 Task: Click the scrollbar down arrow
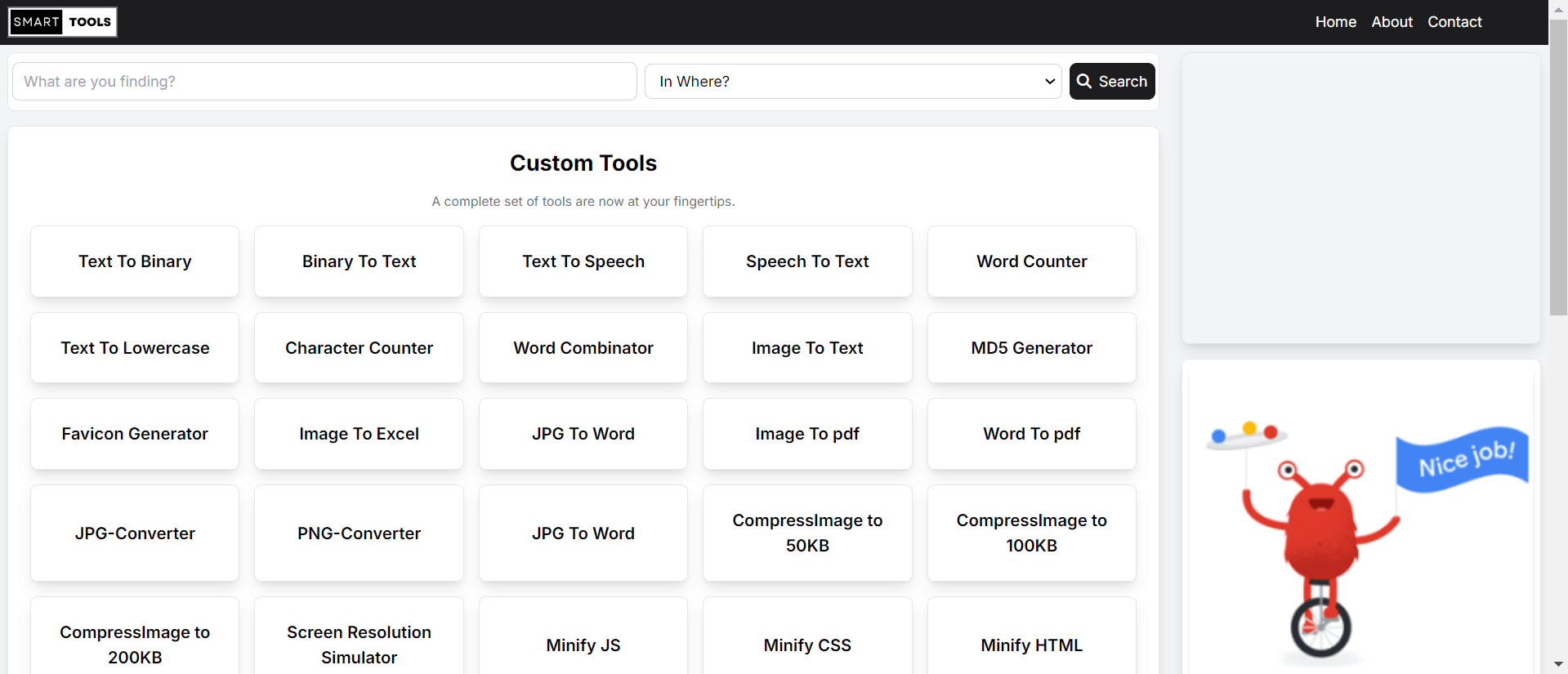coord(1558,664)
